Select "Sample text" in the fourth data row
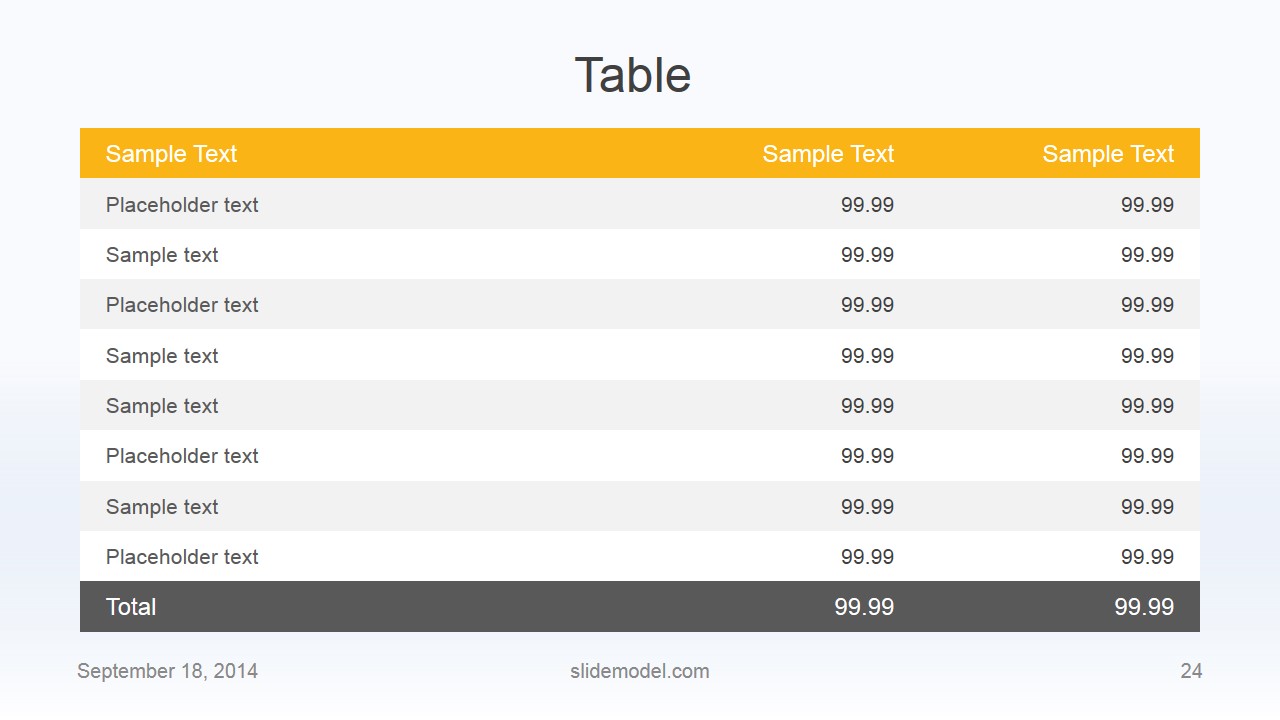Image resolution: width=1280 pixels, height=720 pixels. (162, 356)
